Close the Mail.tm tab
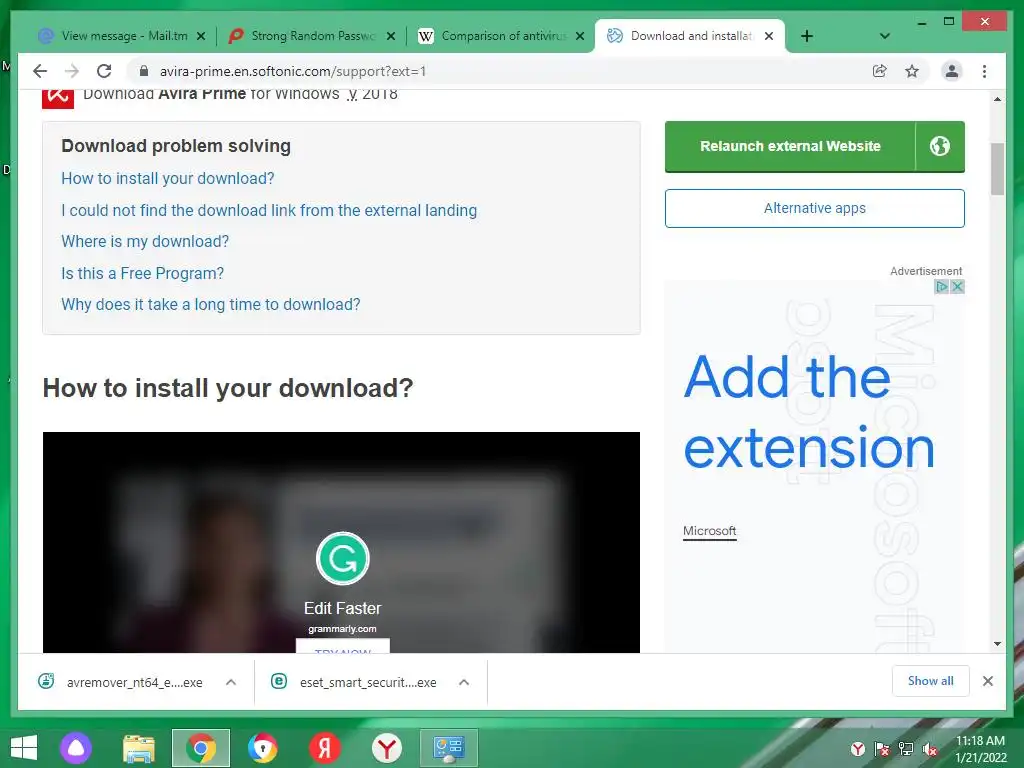1024x768 pixels. [201, 36]
